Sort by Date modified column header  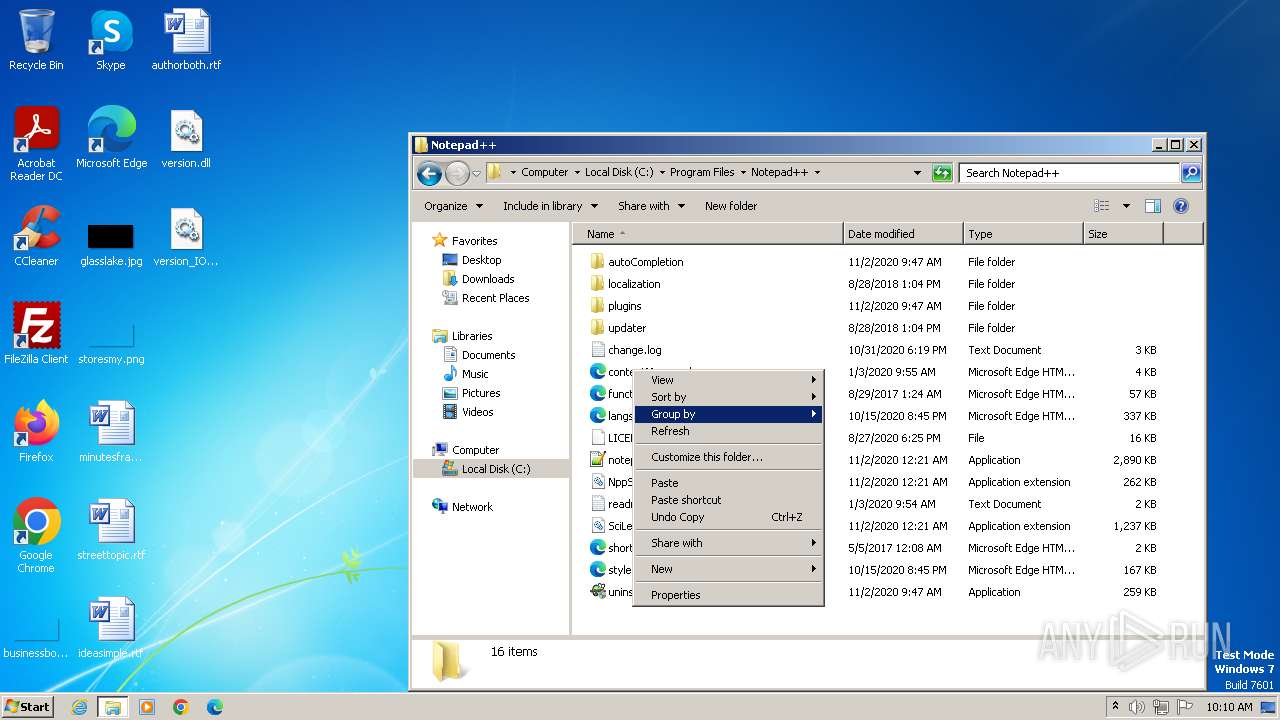point(903,234)
